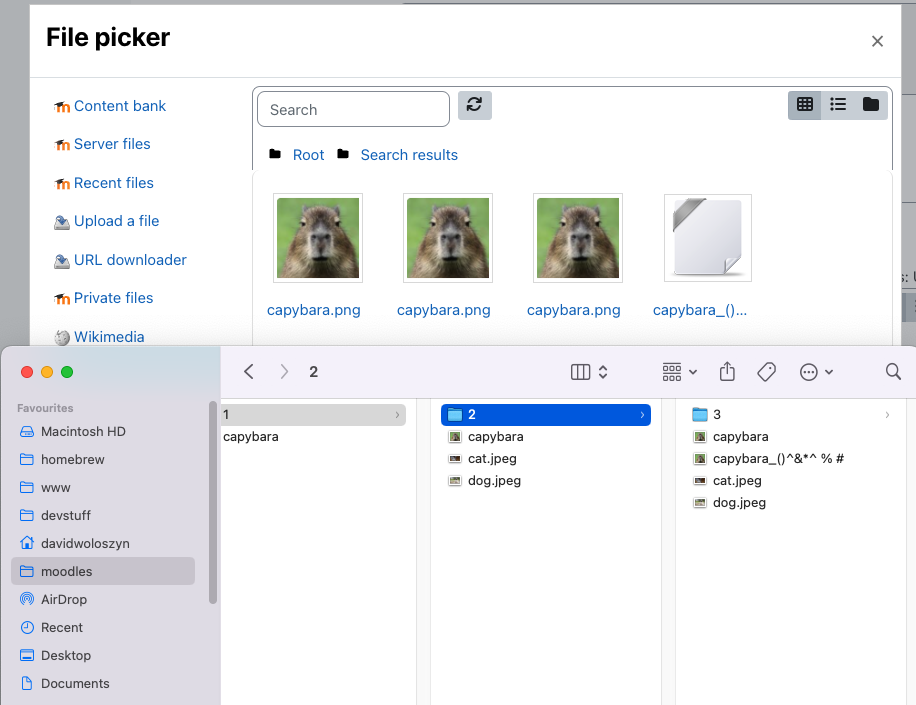
Task: Open the capybara_()... file name link
Action: point(700,310)
